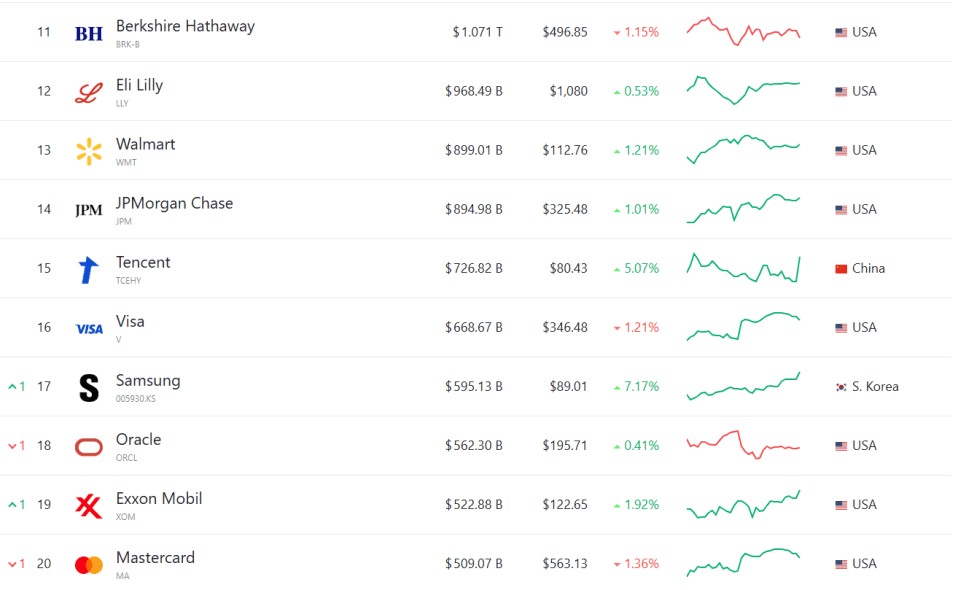Click Eli Lilly's $968.49 B market cap
This screenshot has width=966, height=590.
474,91
